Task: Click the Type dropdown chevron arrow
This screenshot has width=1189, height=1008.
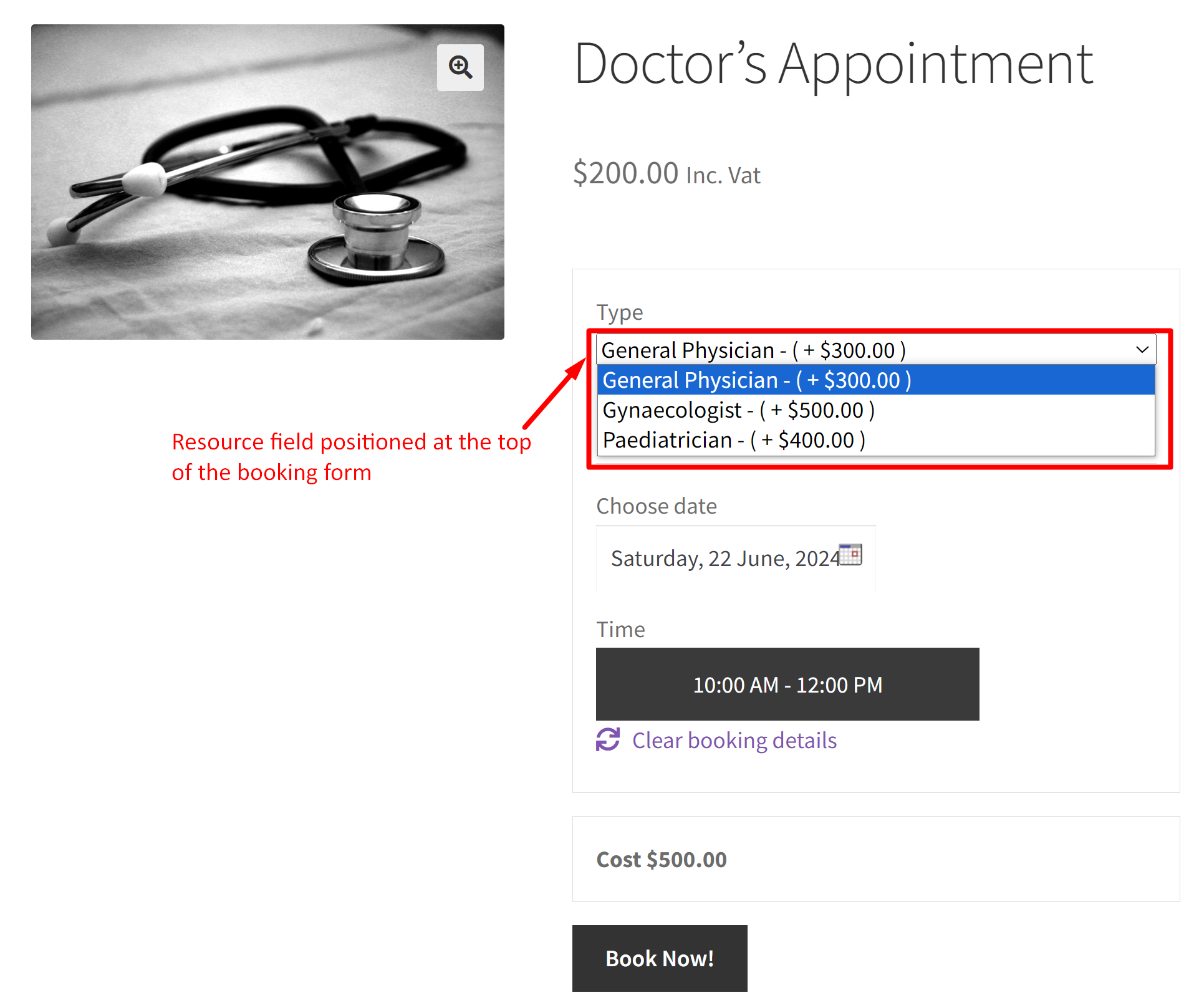Action: [x=1142, y=350]
